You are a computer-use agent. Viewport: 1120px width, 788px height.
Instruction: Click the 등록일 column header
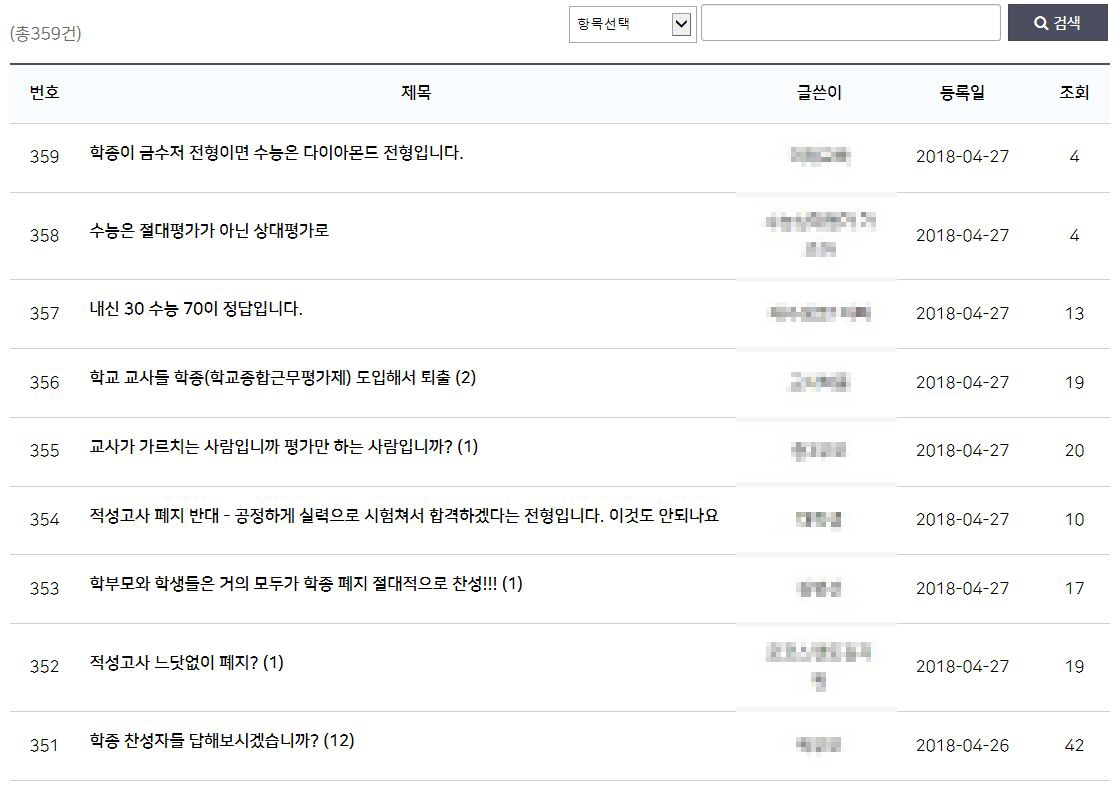(962, 93)
